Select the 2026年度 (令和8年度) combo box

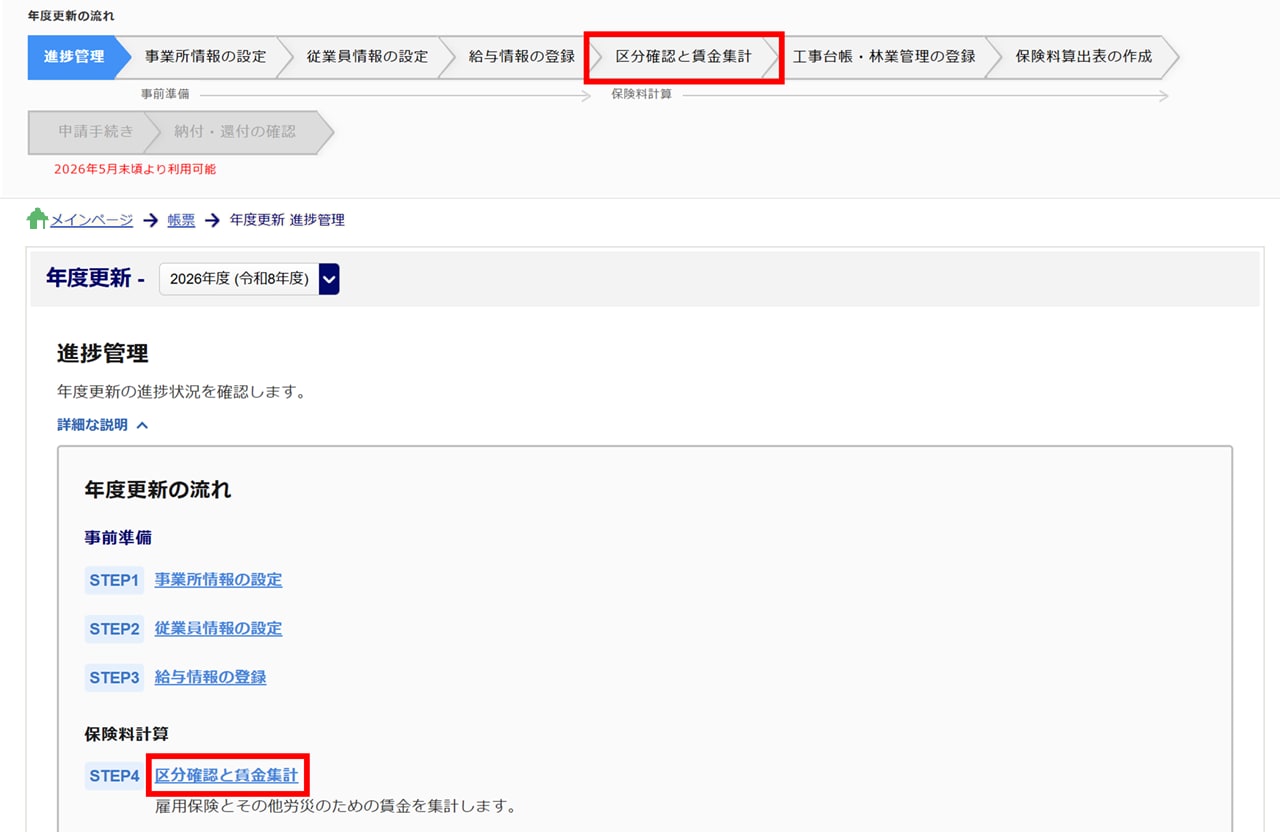[x=239, y=279]
